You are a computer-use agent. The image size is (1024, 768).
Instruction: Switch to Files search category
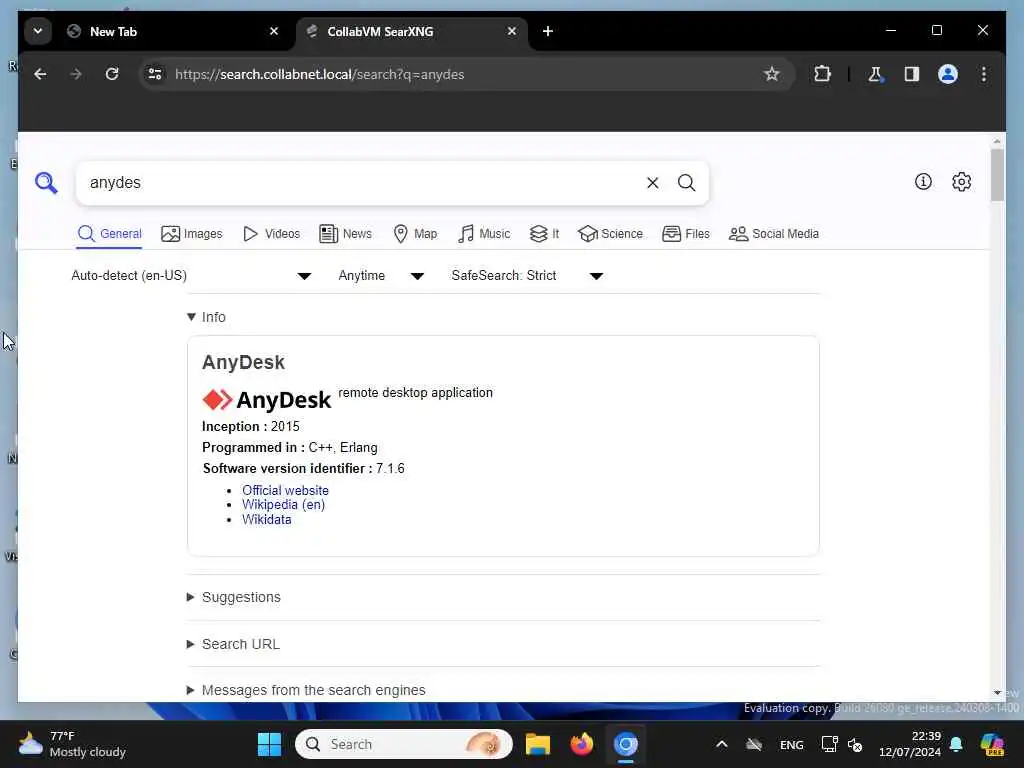(x=686, y=234)
